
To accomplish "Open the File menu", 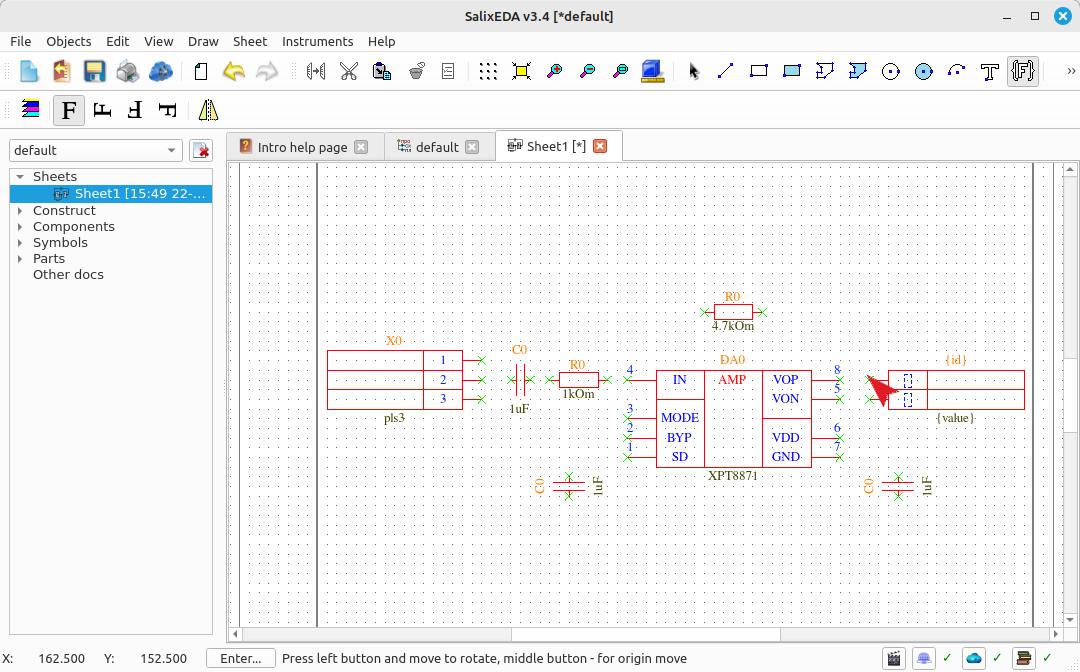I will click(x=21, y=41).
